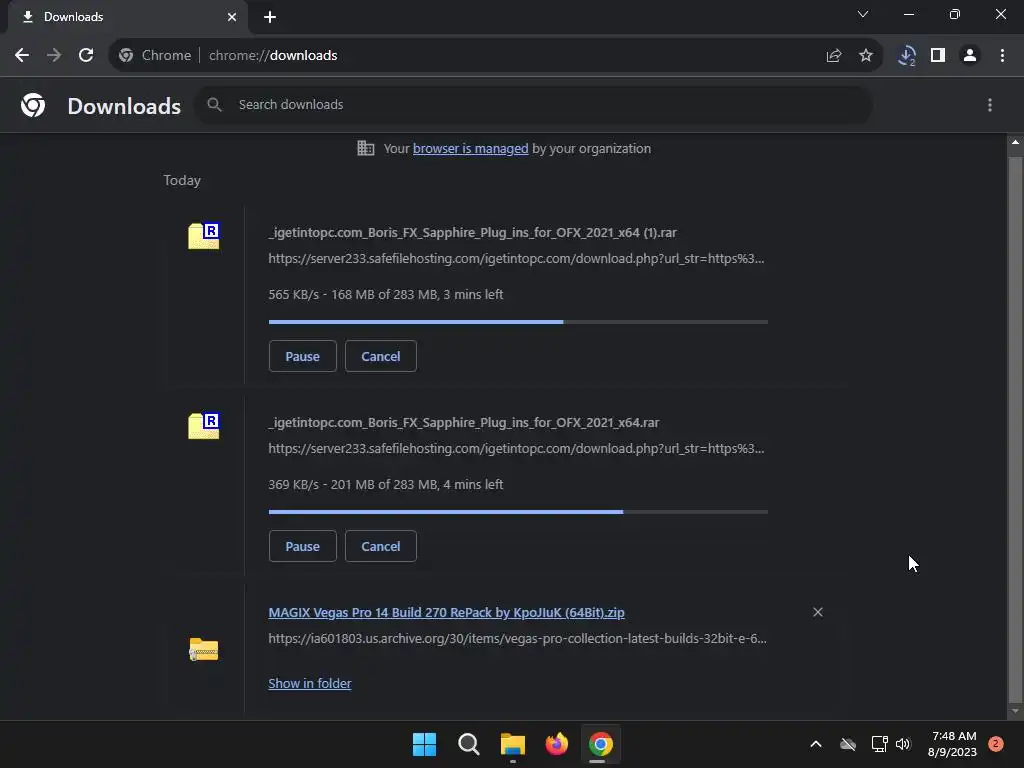Click the managed organization building icon
Viewport: 1024px width, 768px height.
click(366, 148)
